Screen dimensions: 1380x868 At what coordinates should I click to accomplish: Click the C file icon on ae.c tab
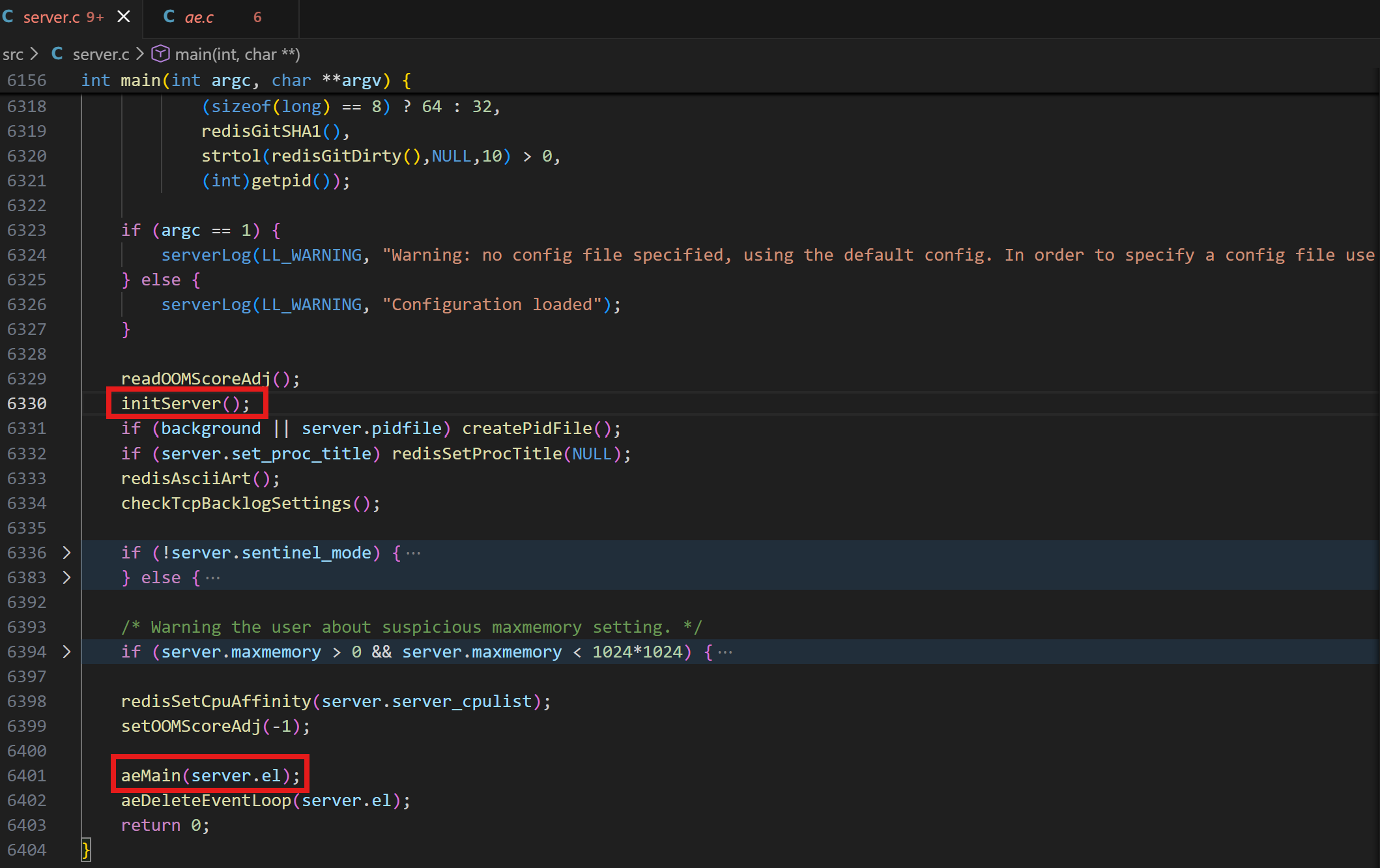click(x=169, y=17)
